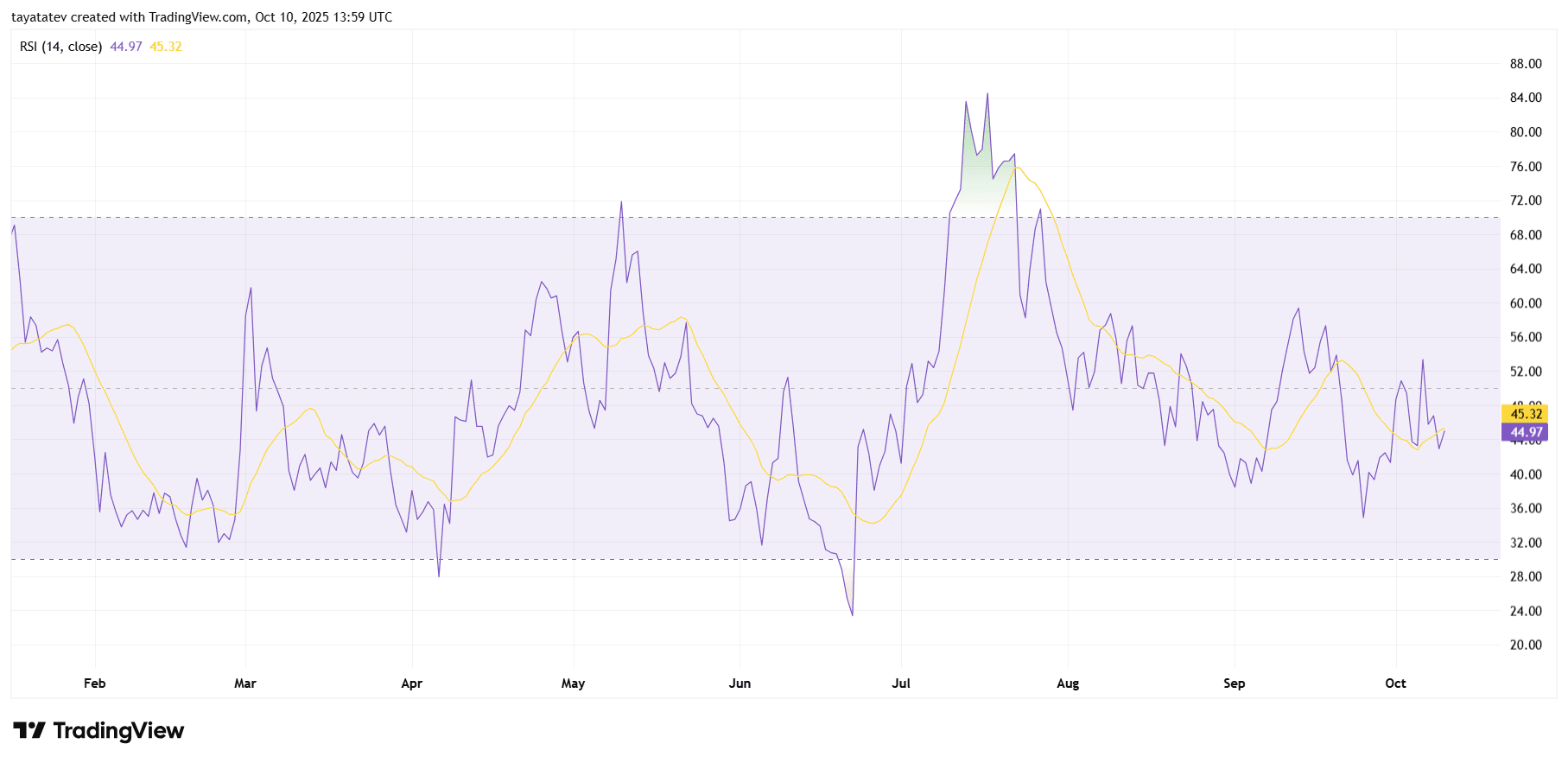Select the Apr label on time axis
This screenshot has height=763, width=1568.
(412, 684)
